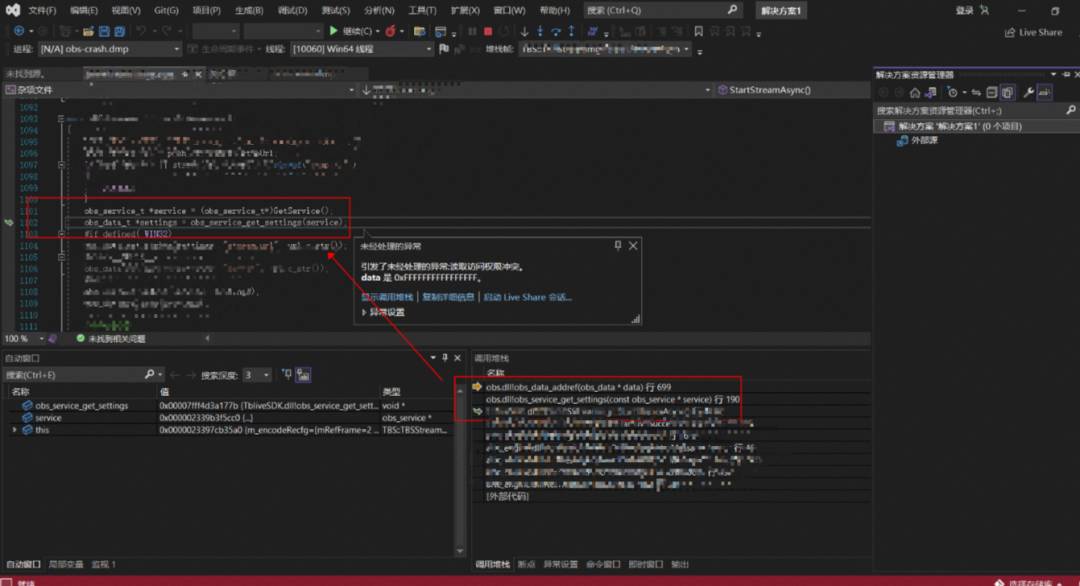Image resolution: width=1080 pixels, height=586 pixels.
Task: Open the 视图(V) menu
Action: 125,10
